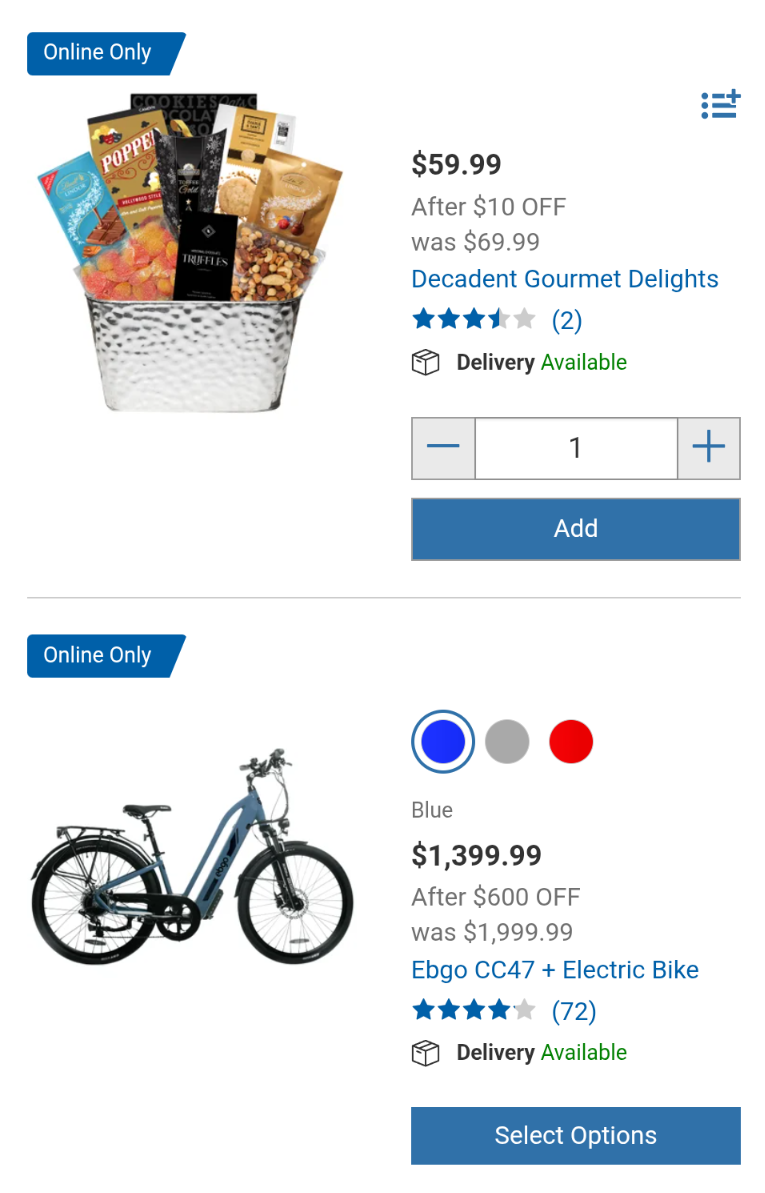This screenshot has height=1193, width=765.
Task: Open the gift basket product image
Action: pos(192,250)
